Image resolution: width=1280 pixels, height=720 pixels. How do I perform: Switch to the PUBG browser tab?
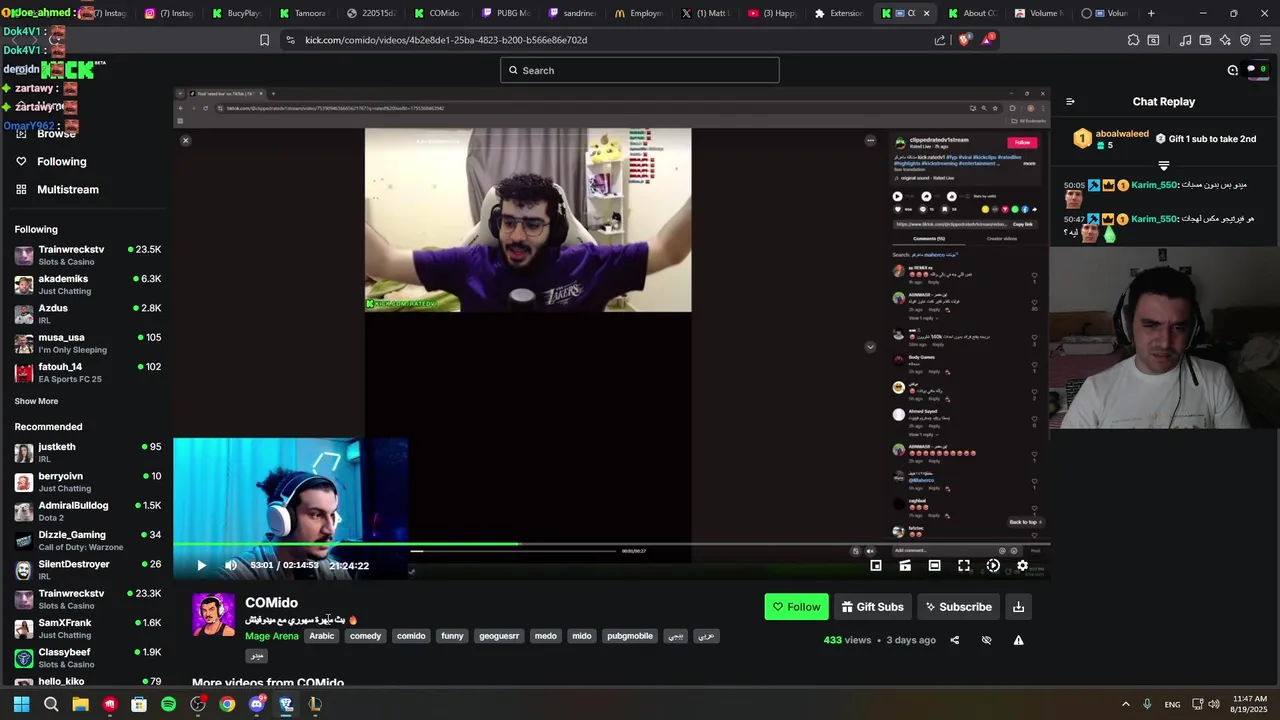(x=505, y=13)
